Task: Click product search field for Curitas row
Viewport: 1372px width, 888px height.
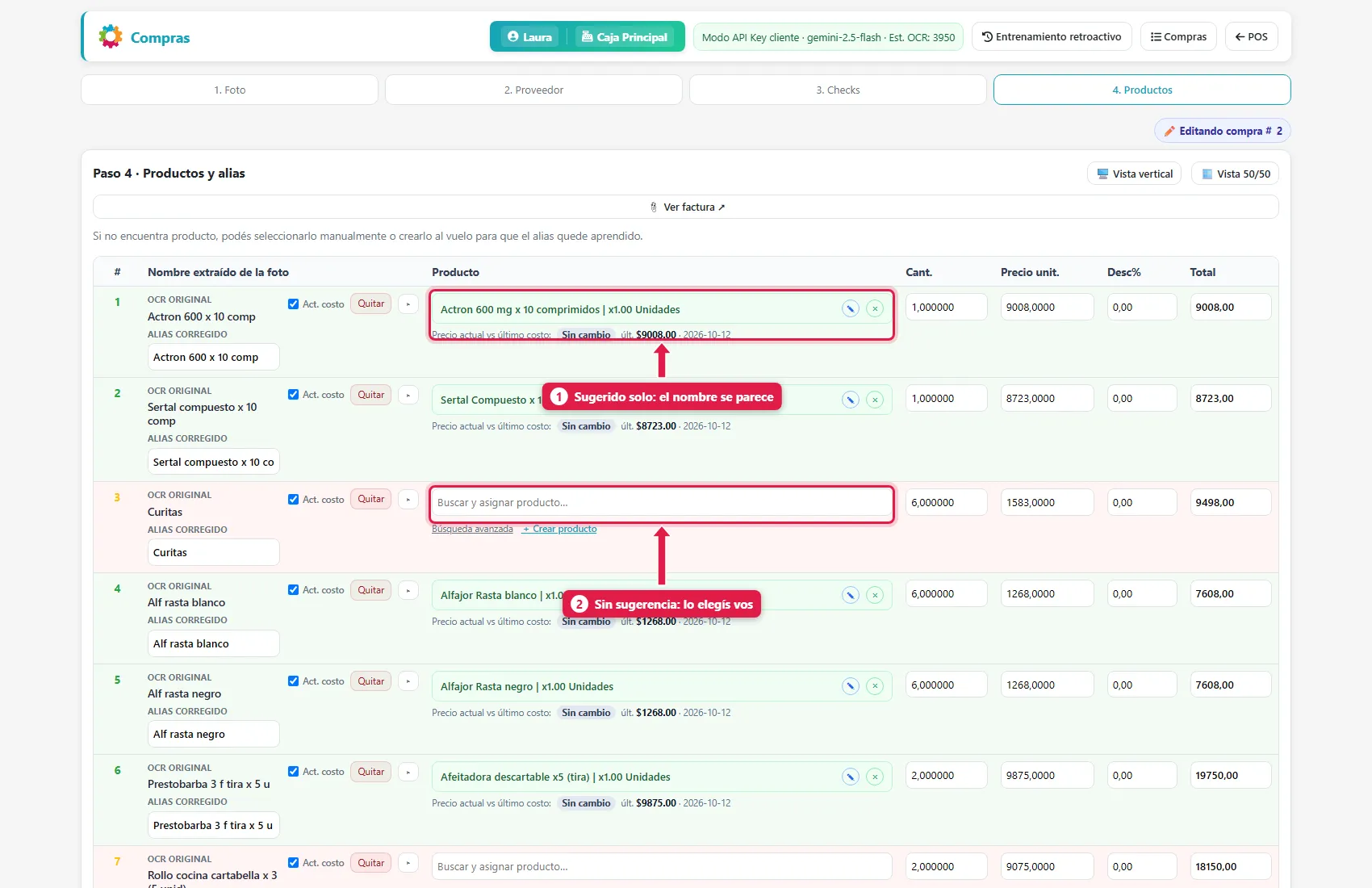Action: pos(662,502)
